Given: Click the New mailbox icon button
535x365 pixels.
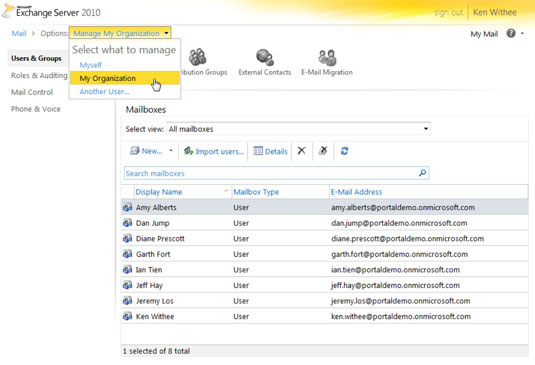Looking at the screenshot, I should pos(146,151).
